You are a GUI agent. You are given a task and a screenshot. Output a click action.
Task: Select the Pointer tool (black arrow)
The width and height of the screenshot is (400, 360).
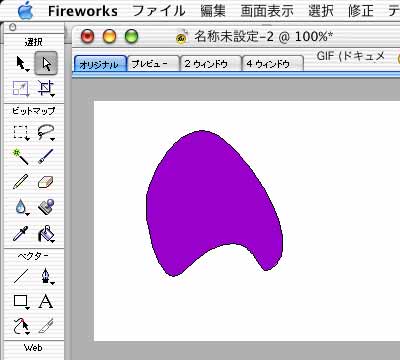click(22, 63)
